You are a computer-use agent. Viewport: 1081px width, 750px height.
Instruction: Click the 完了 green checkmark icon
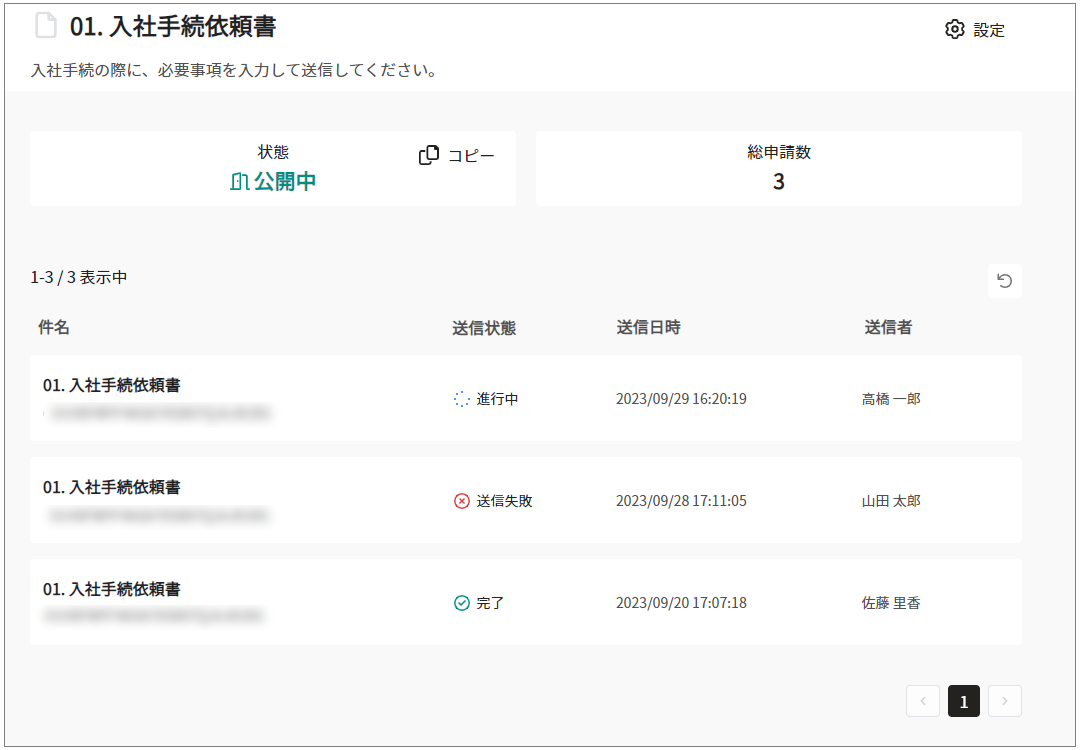click(x=461, y=603)
